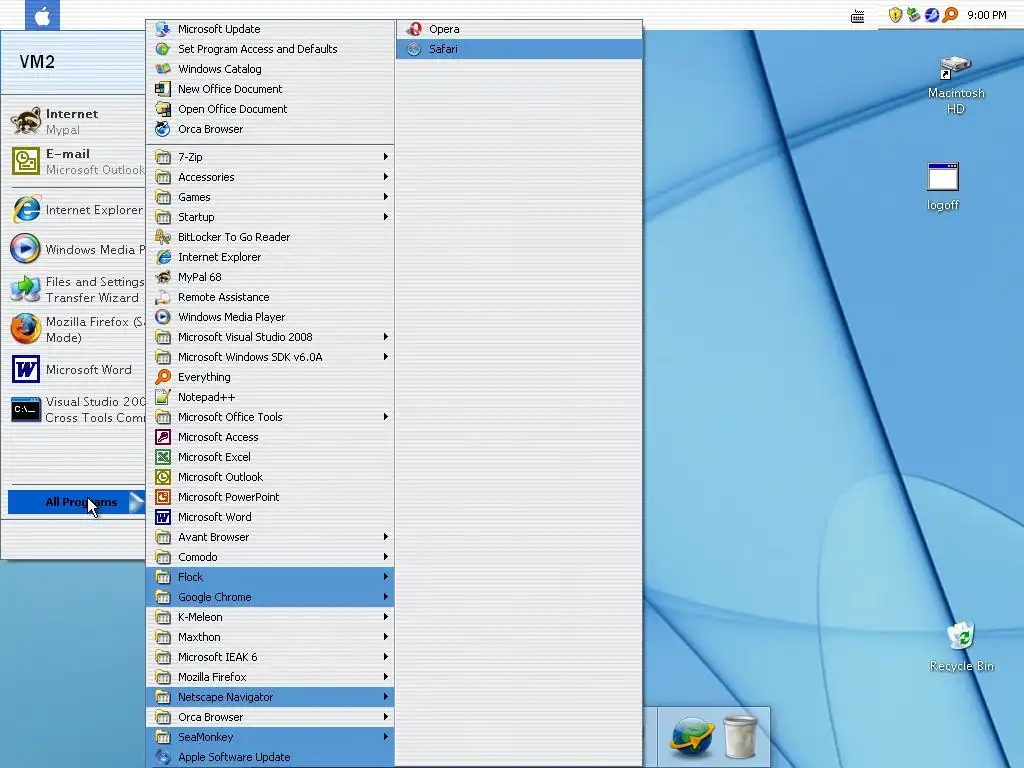This screenshot has width=1024, height=768.
Task: Select the logoff desktop shortcut
Action: click(x=943, y=187)
